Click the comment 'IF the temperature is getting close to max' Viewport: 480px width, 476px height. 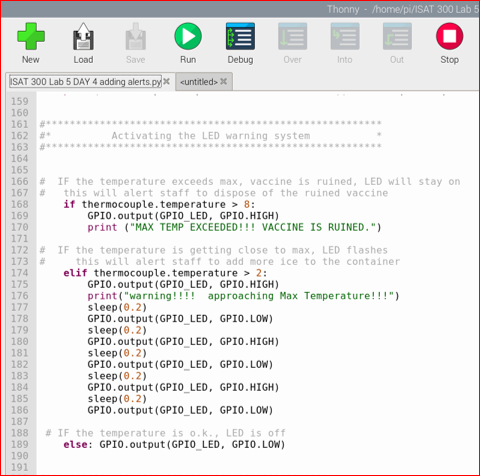pos(214,250)
